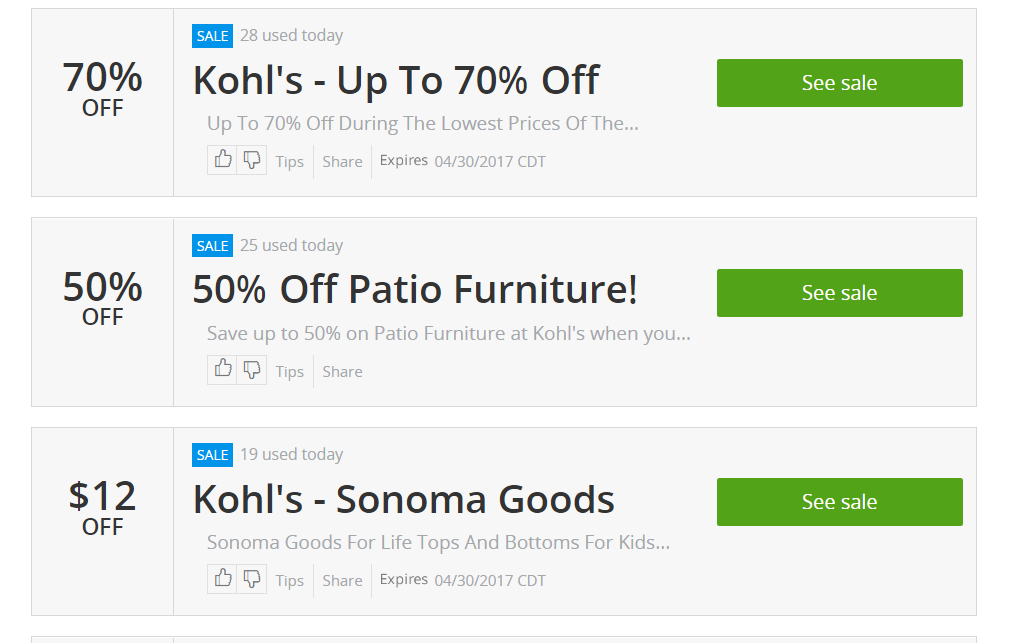This screenshot has width=1026, height=643.
Task: Open Tips for the Sonoma Goods deal
Action: click(289, 581)
